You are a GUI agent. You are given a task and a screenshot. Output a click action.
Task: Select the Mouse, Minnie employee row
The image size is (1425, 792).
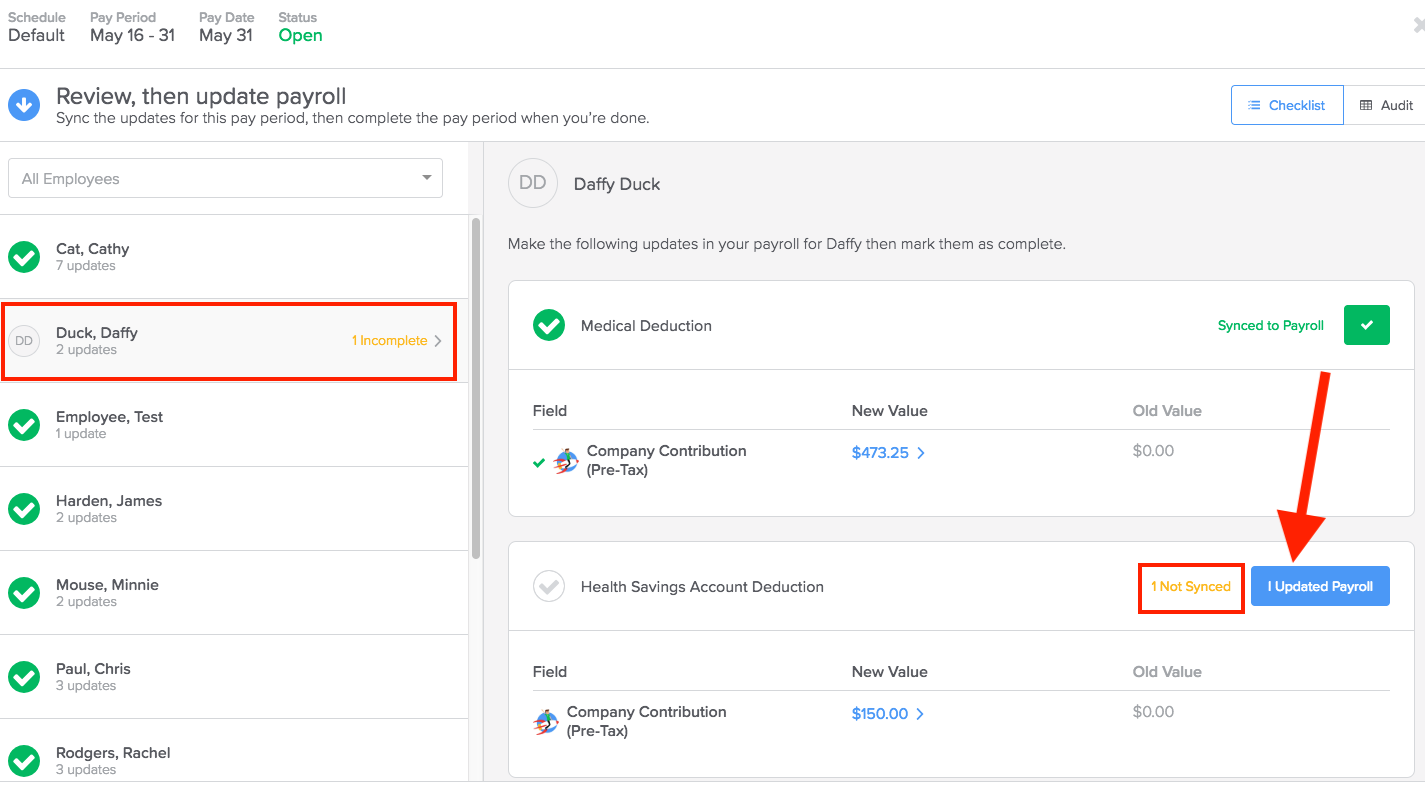(x=234, y=593)
